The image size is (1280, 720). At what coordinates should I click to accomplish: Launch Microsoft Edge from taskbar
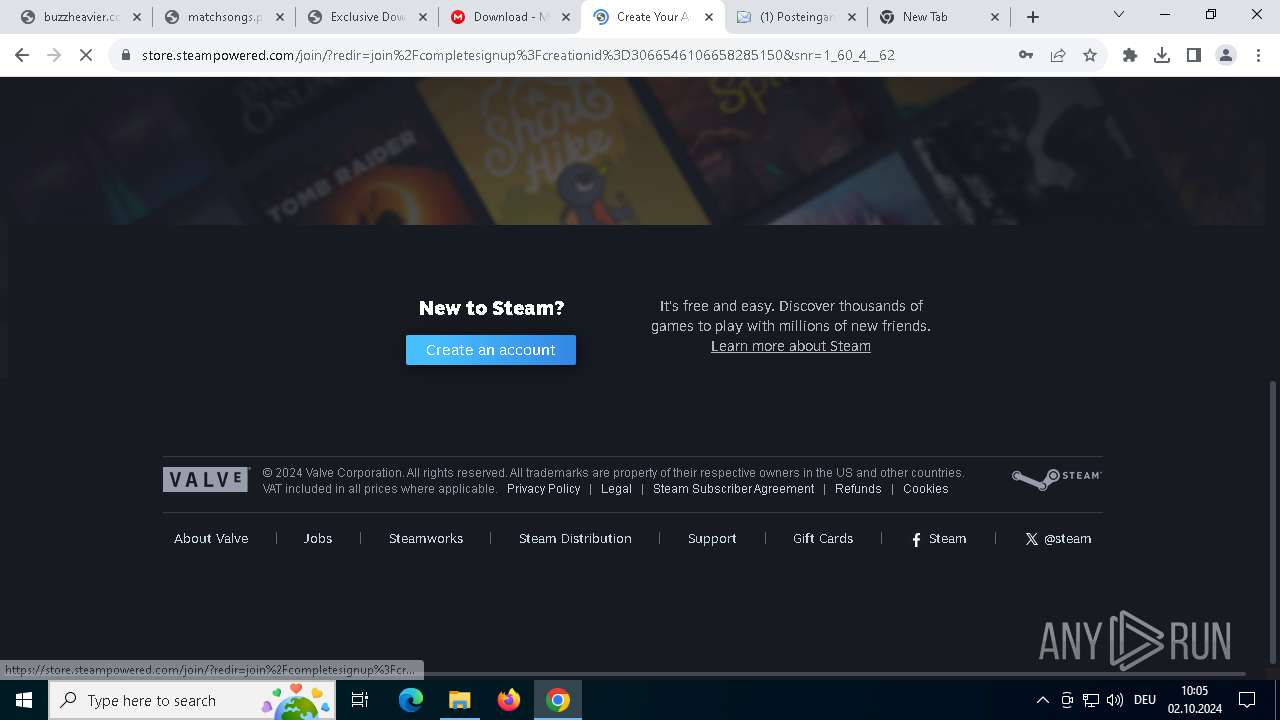[x=411, y=700]
